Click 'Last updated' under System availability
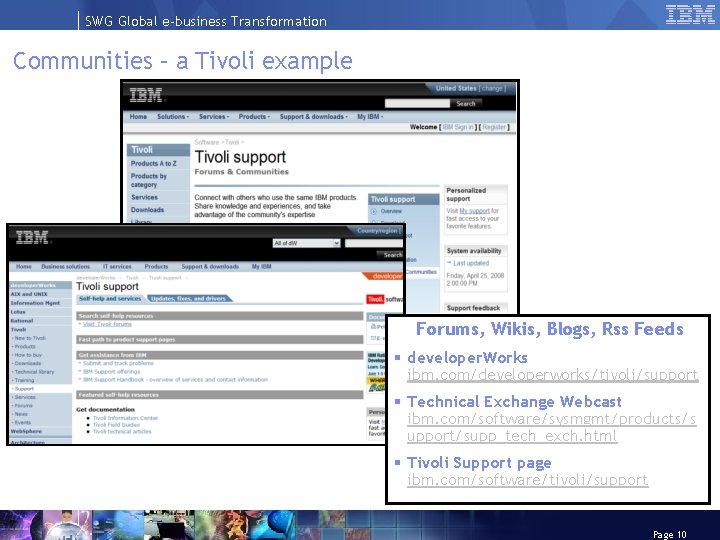The image size is (720, 540). click(471, 263)
